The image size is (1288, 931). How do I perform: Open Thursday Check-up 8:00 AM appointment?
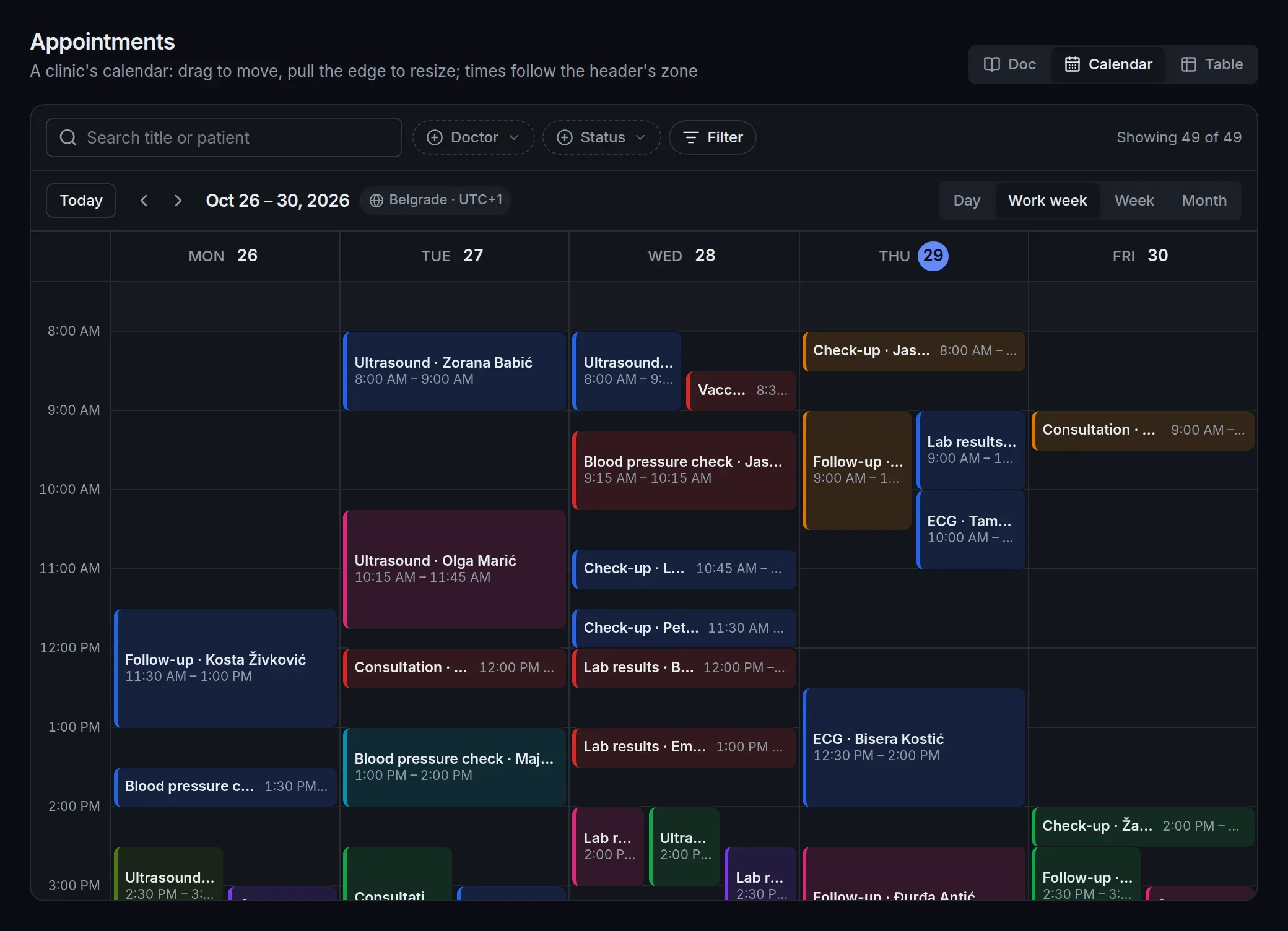coord(913,351)
